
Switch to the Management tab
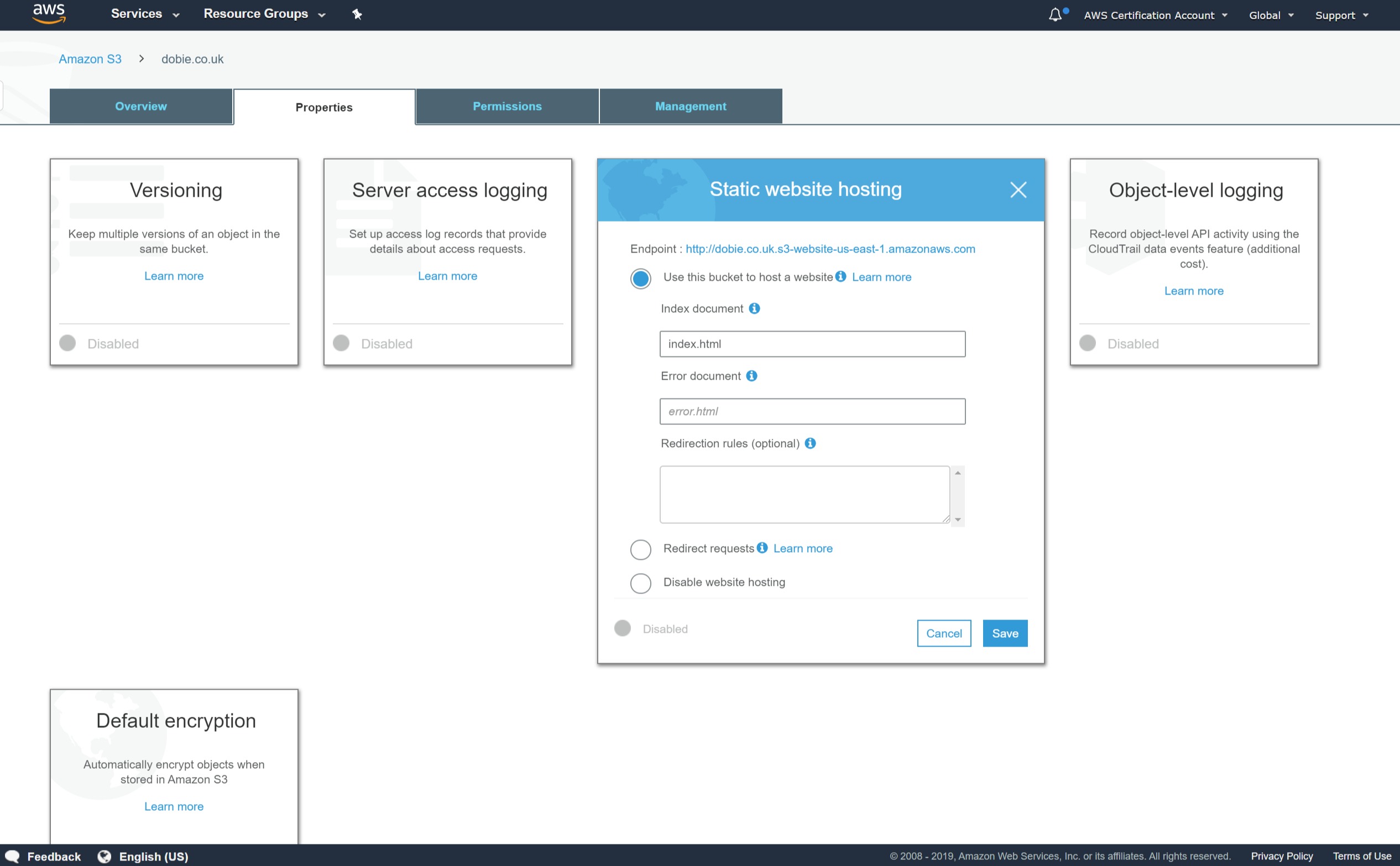click(x=690, y=107)
